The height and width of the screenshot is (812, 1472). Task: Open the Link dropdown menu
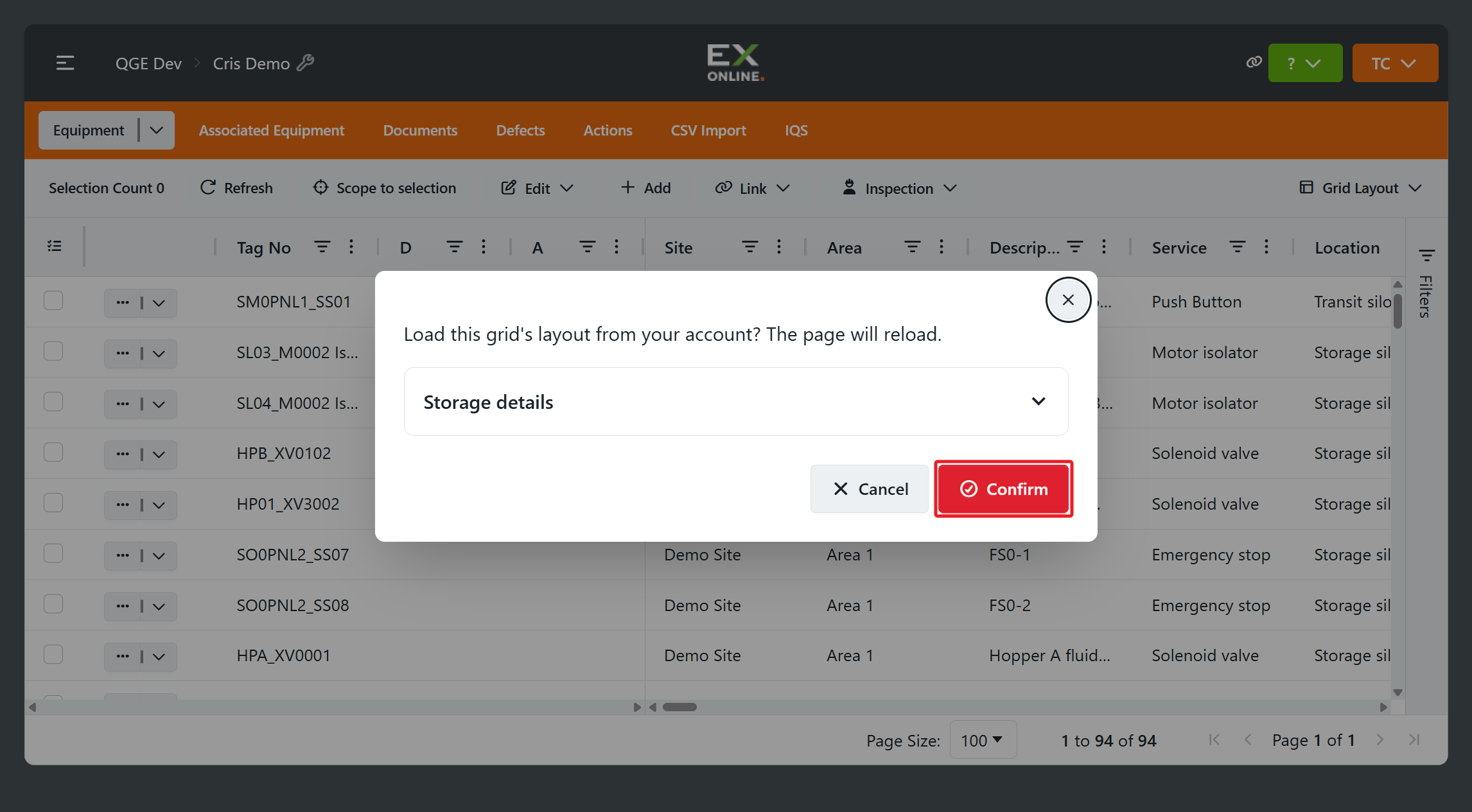coord(752,188)
